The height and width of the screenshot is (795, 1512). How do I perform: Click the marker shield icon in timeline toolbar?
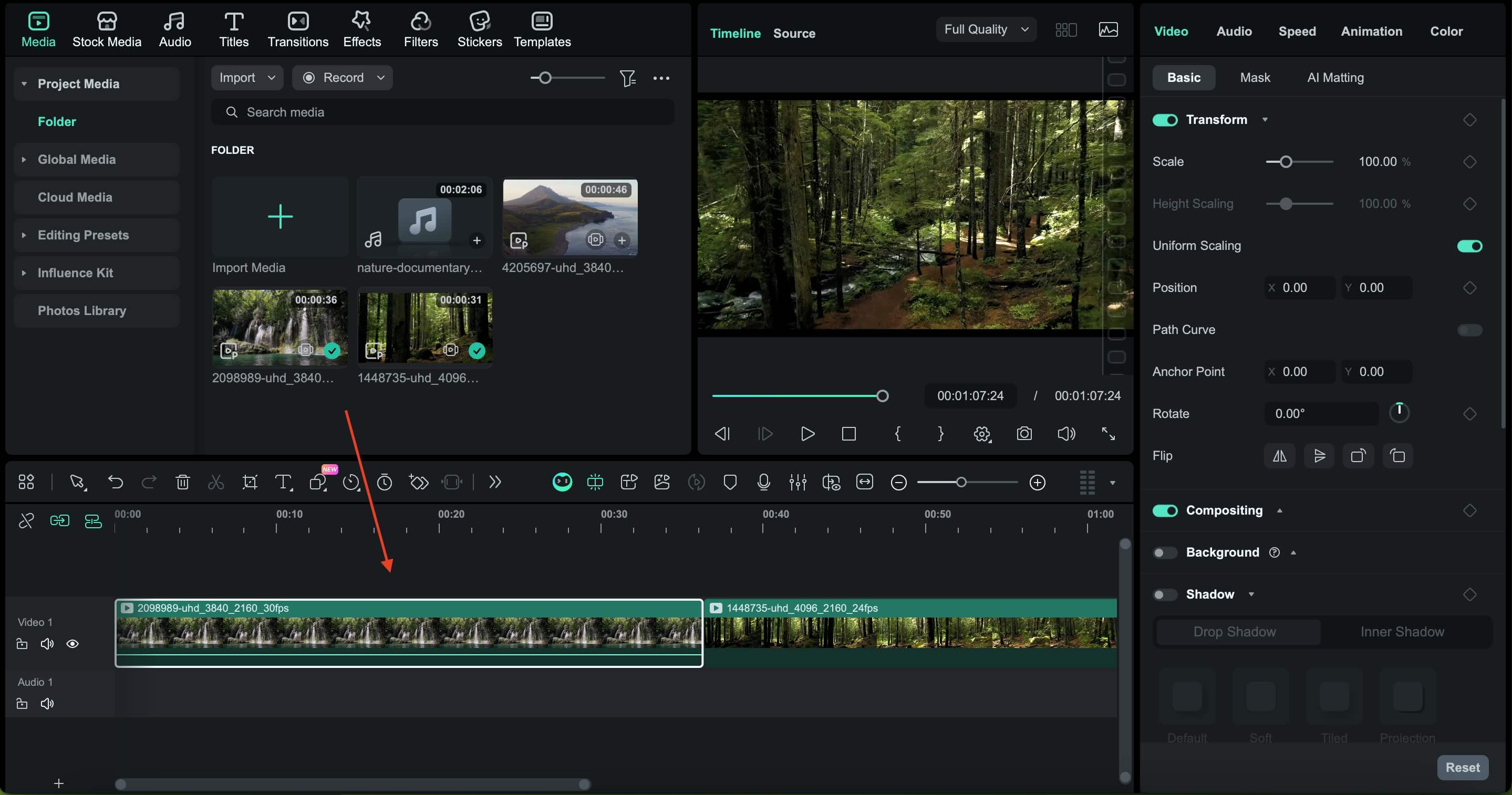pos(730,482)
